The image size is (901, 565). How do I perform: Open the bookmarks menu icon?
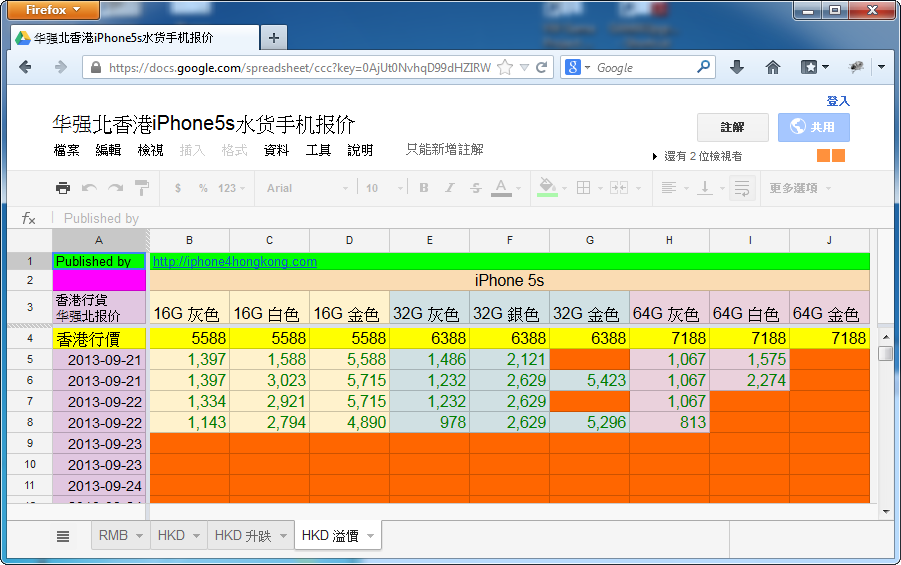pyautogui.click(x=809, y=67)
